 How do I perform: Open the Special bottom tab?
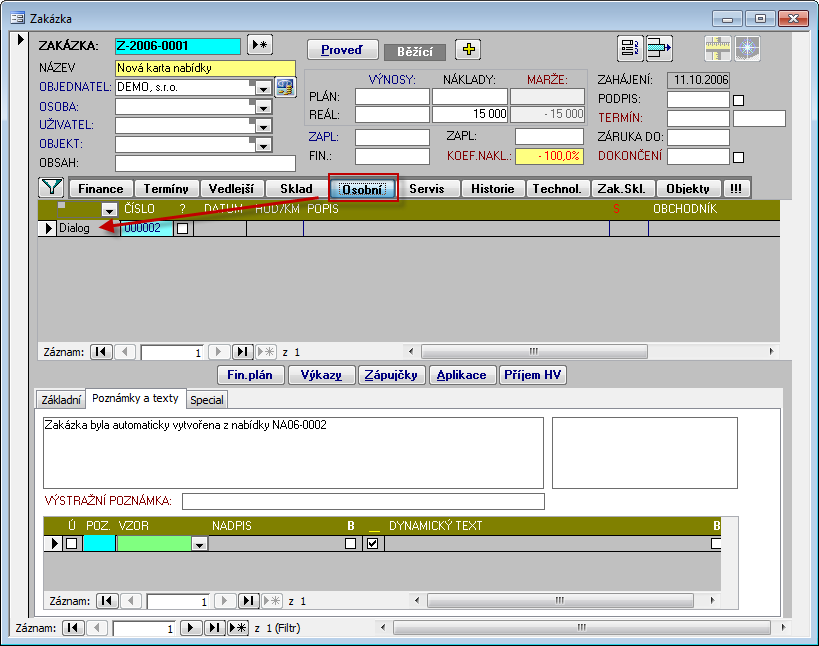(x=207, y=400)
